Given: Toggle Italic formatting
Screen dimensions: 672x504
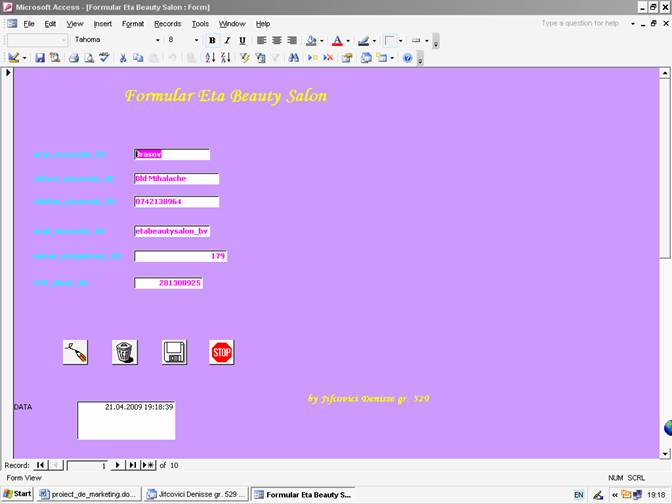Looking at the screenshot, I should point(227,40).
